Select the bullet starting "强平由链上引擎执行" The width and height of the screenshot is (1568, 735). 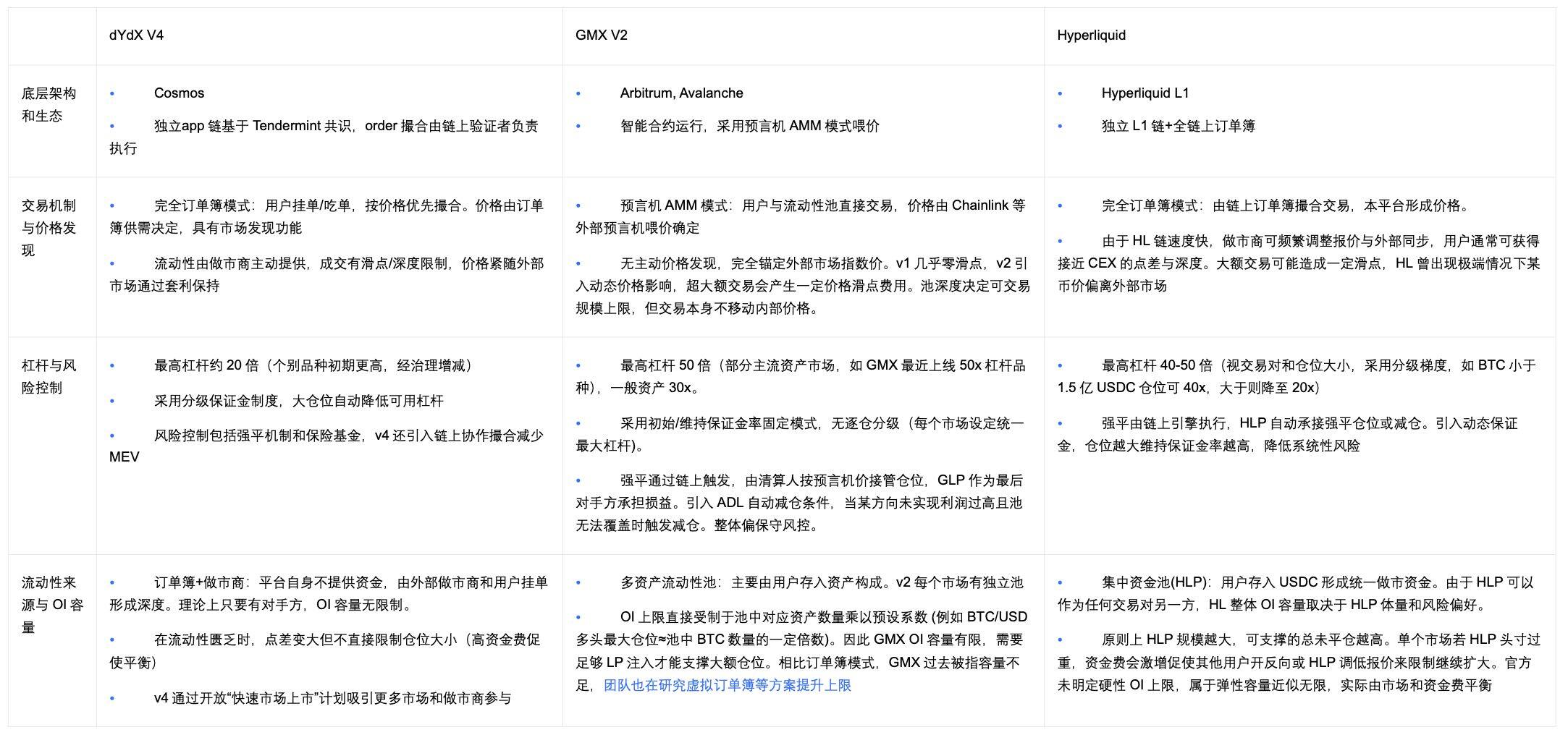pos(1287,434)
